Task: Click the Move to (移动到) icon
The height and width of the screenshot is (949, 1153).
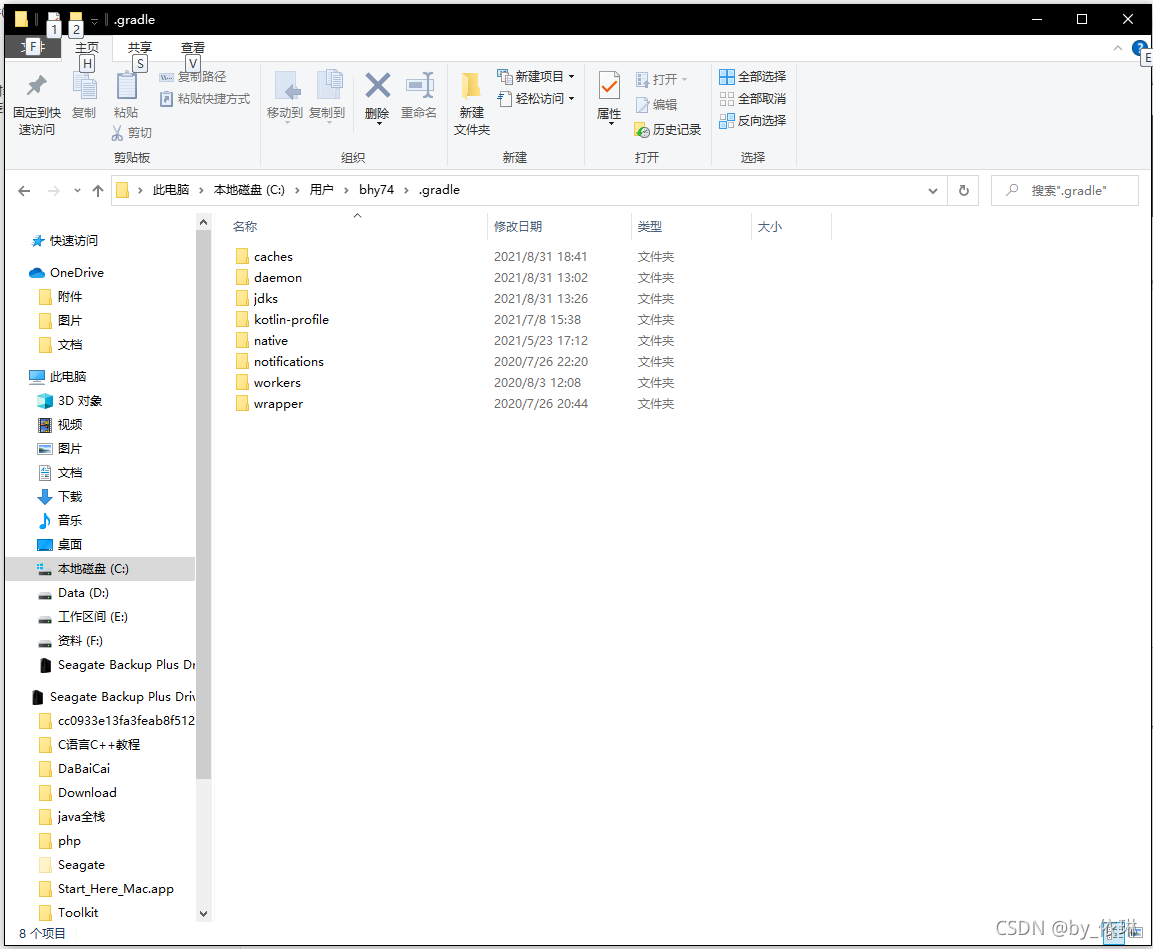Action: coord(285,88)
